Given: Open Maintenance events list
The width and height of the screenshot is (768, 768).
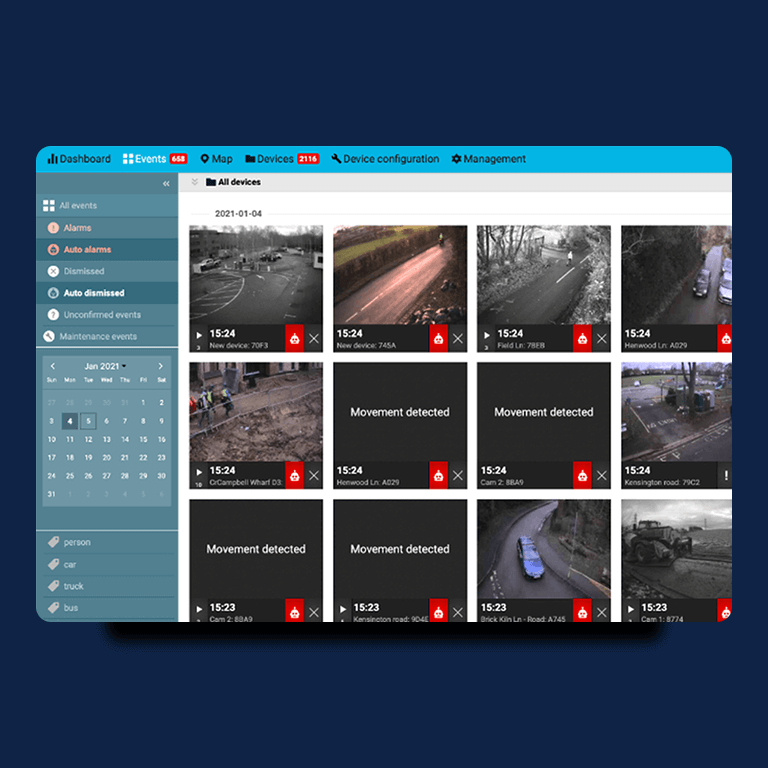Looking at the screenshot, I should 98,337.
